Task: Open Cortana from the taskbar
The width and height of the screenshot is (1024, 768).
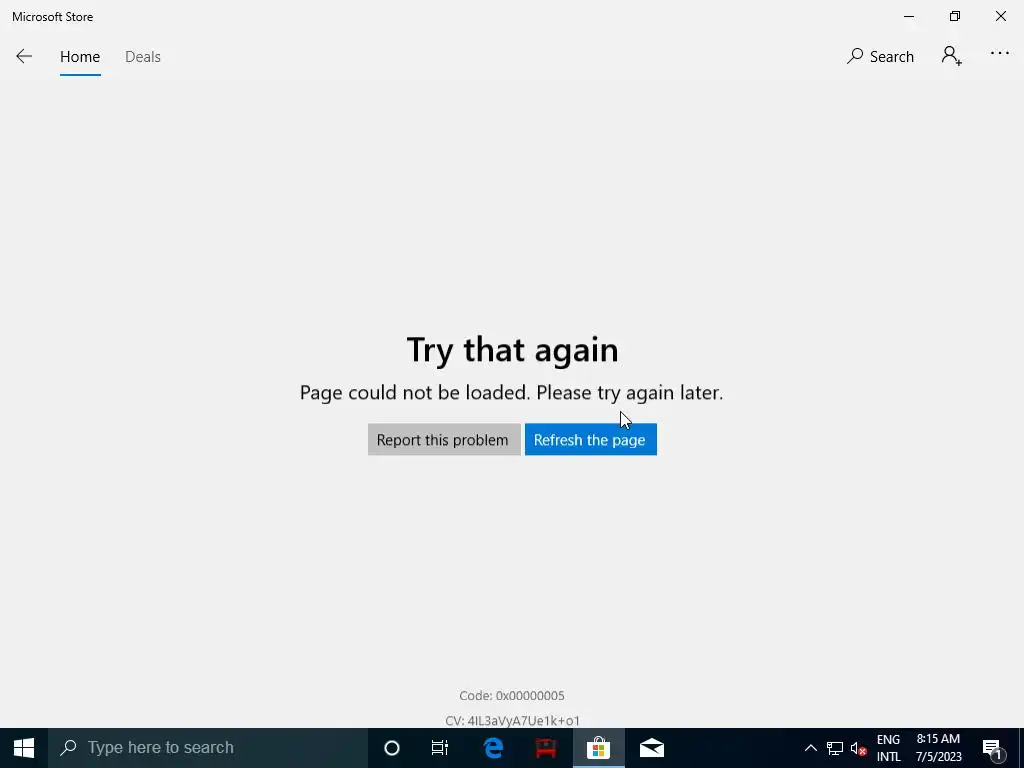Action: point(392,748)
